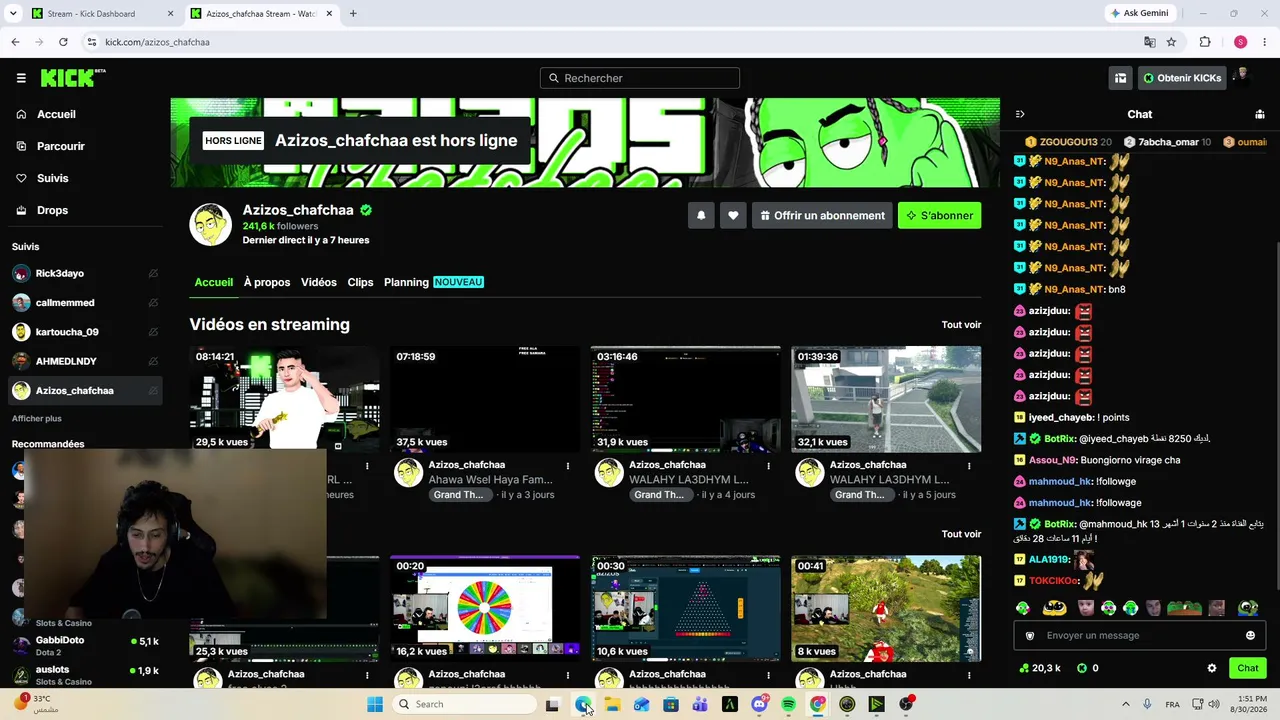Viewport: 1280px width, 720px height.
Task: Click the Obtenir KICKs button
Action: 1181,78
